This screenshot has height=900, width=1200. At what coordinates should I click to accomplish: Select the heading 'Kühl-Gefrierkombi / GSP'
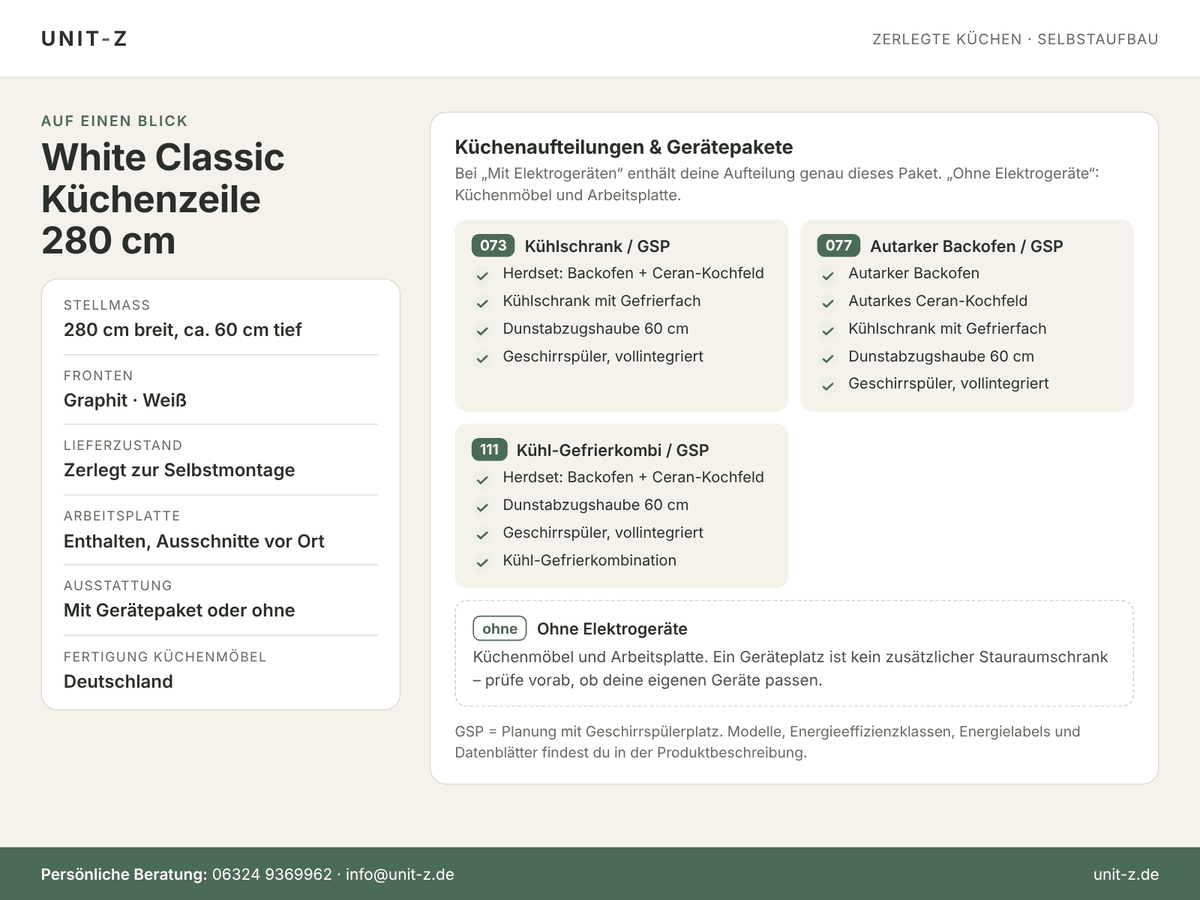(x=612, y=450)
